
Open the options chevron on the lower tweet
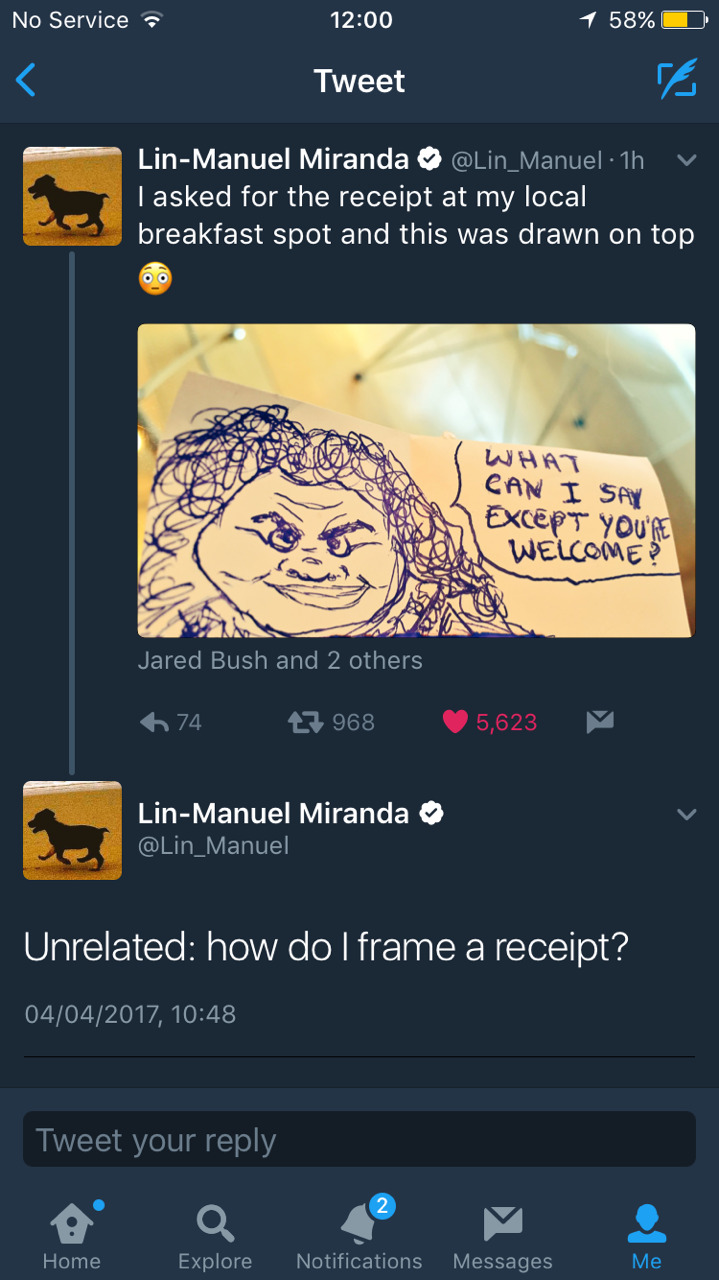tap(686, 815)
